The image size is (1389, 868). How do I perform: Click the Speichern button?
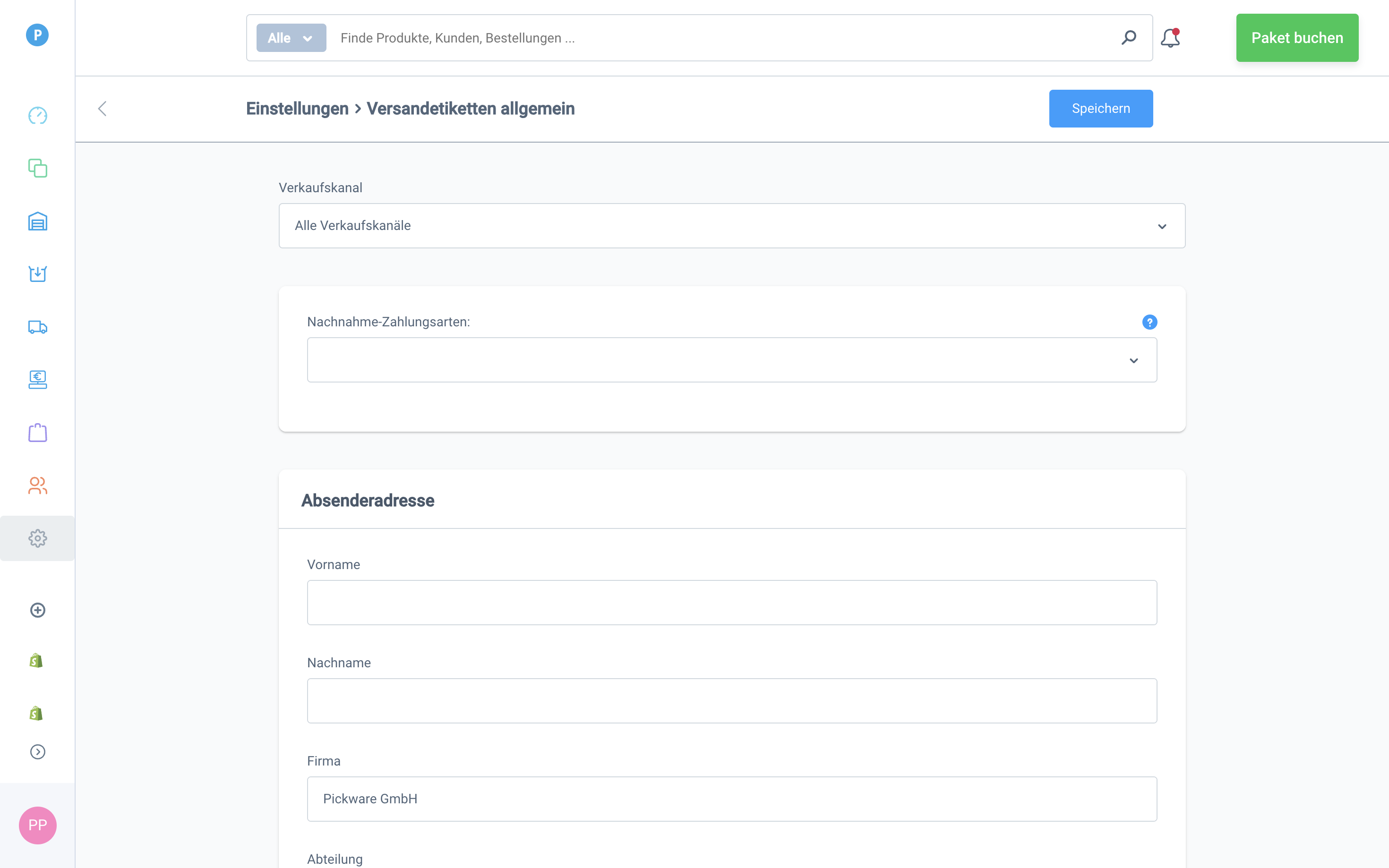pos(1100,109)
